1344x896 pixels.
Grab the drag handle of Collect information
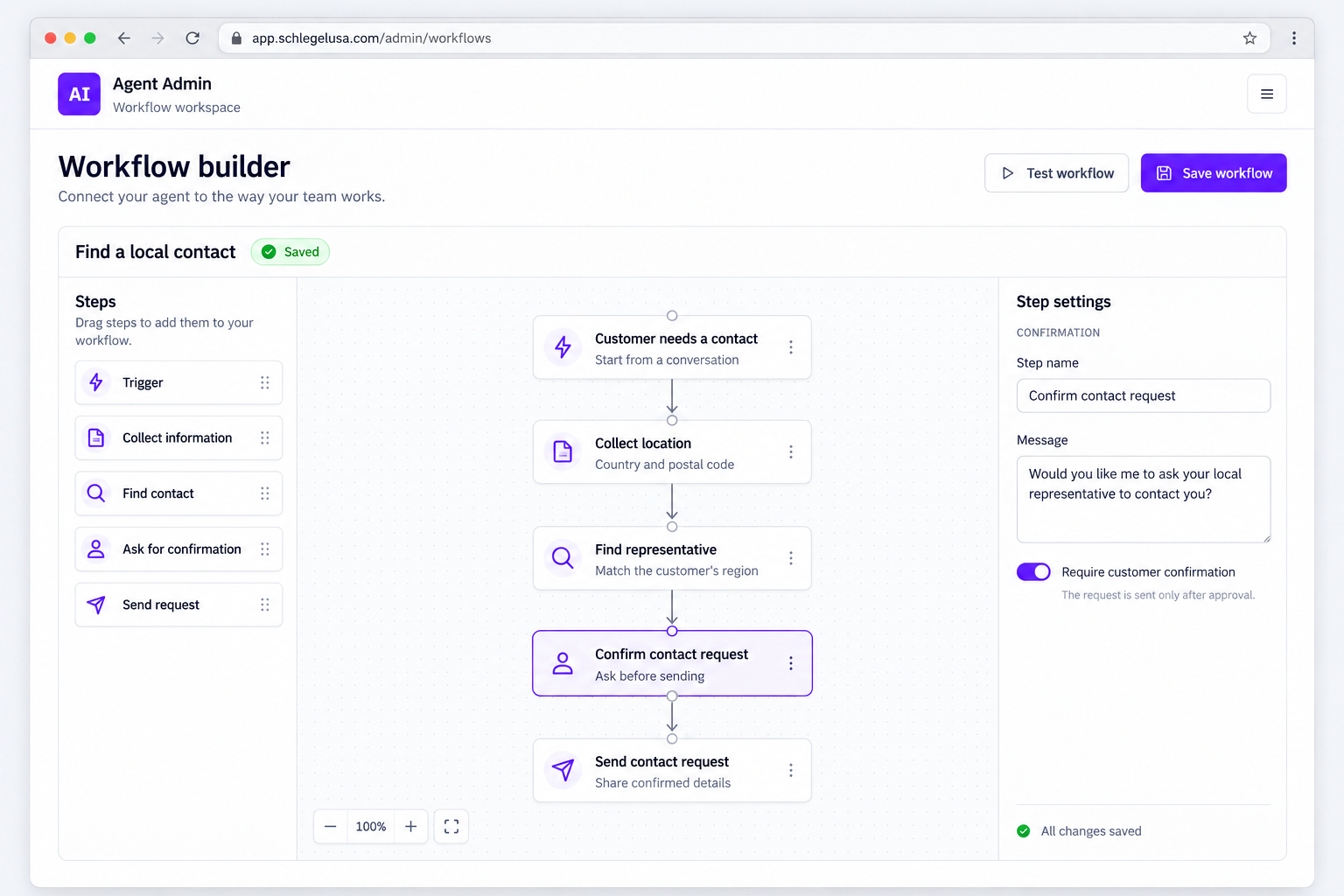click(x=264, y=437)
